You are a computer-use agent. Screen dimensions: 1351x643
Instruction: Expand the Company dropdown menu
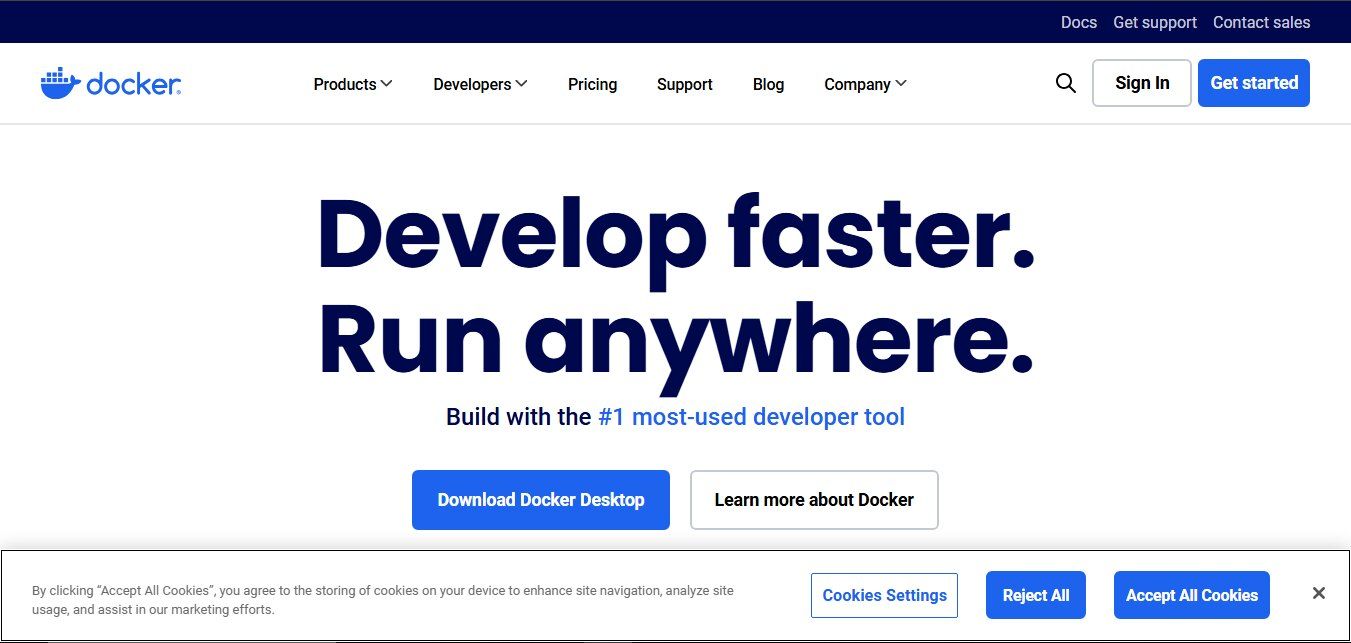coord(865,84)
